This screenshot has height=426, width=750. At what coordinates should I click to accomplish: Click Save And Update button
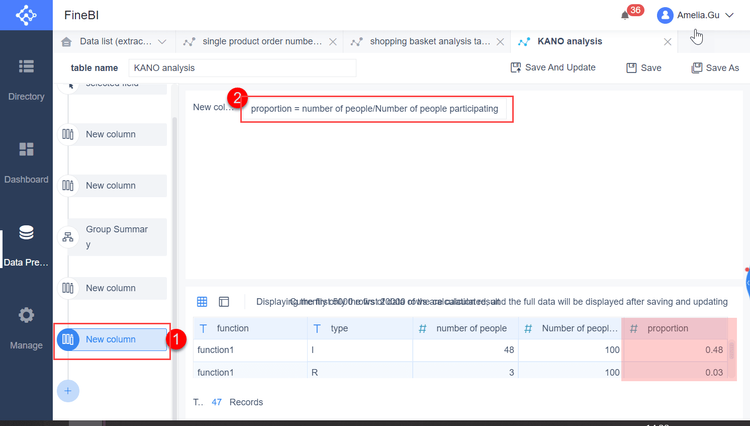(x=553, y=68)
